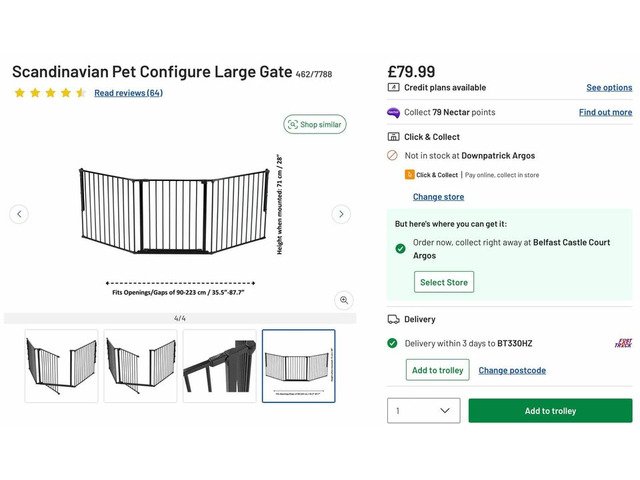Click the previous image arrow
640x480 pixels.
(x=19, y=214)
